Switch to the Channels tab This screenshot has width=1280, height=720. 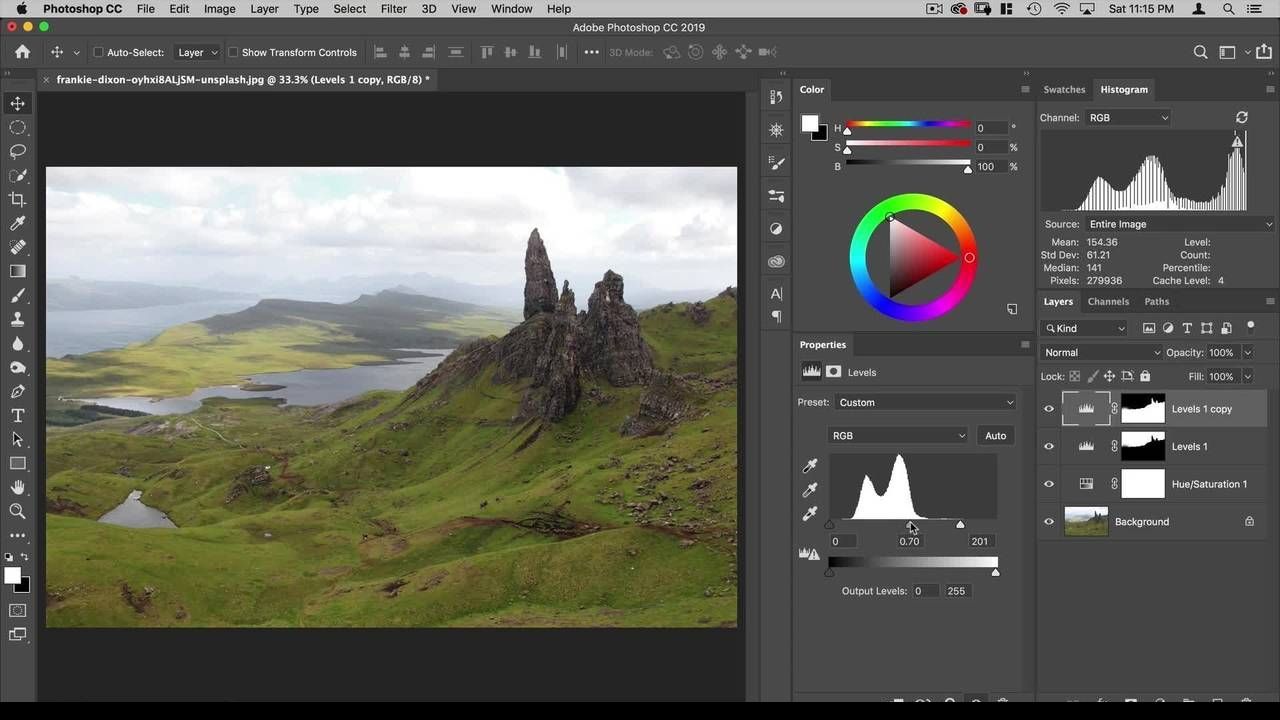[1108, 301]
